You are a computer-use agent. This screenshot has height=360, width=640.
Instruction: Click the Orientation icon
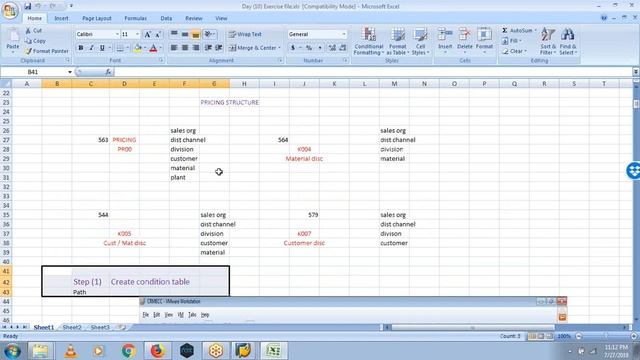pos(209,34)
